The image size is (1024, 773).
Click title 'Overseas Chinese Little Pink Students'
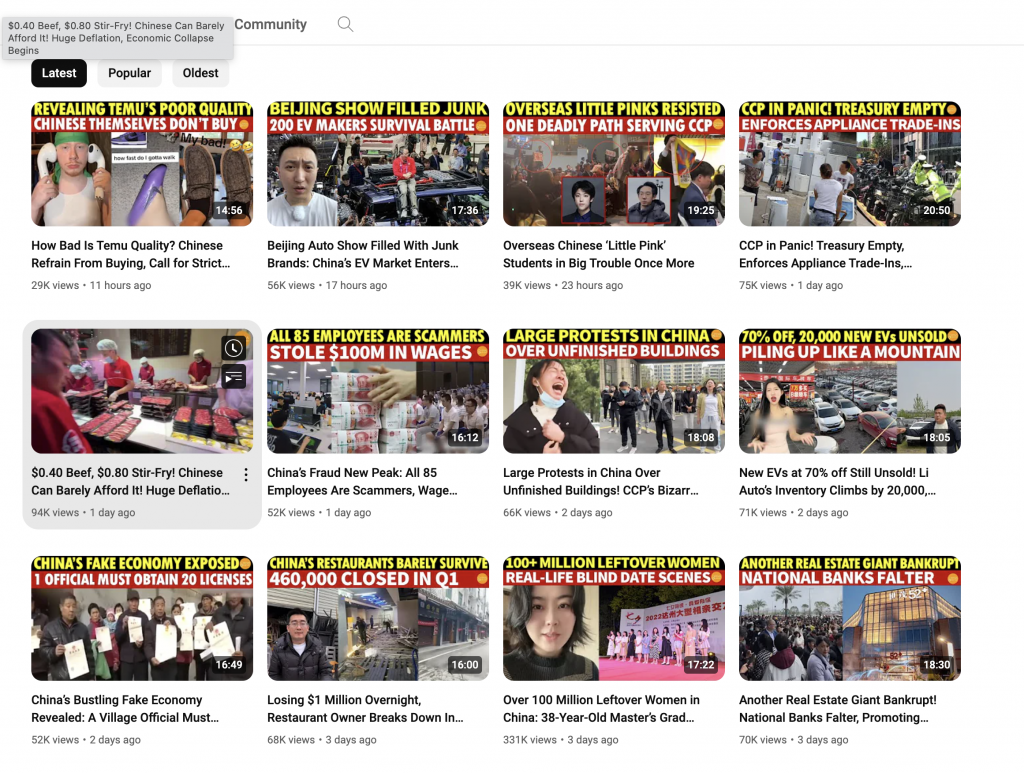click(599, 254)
